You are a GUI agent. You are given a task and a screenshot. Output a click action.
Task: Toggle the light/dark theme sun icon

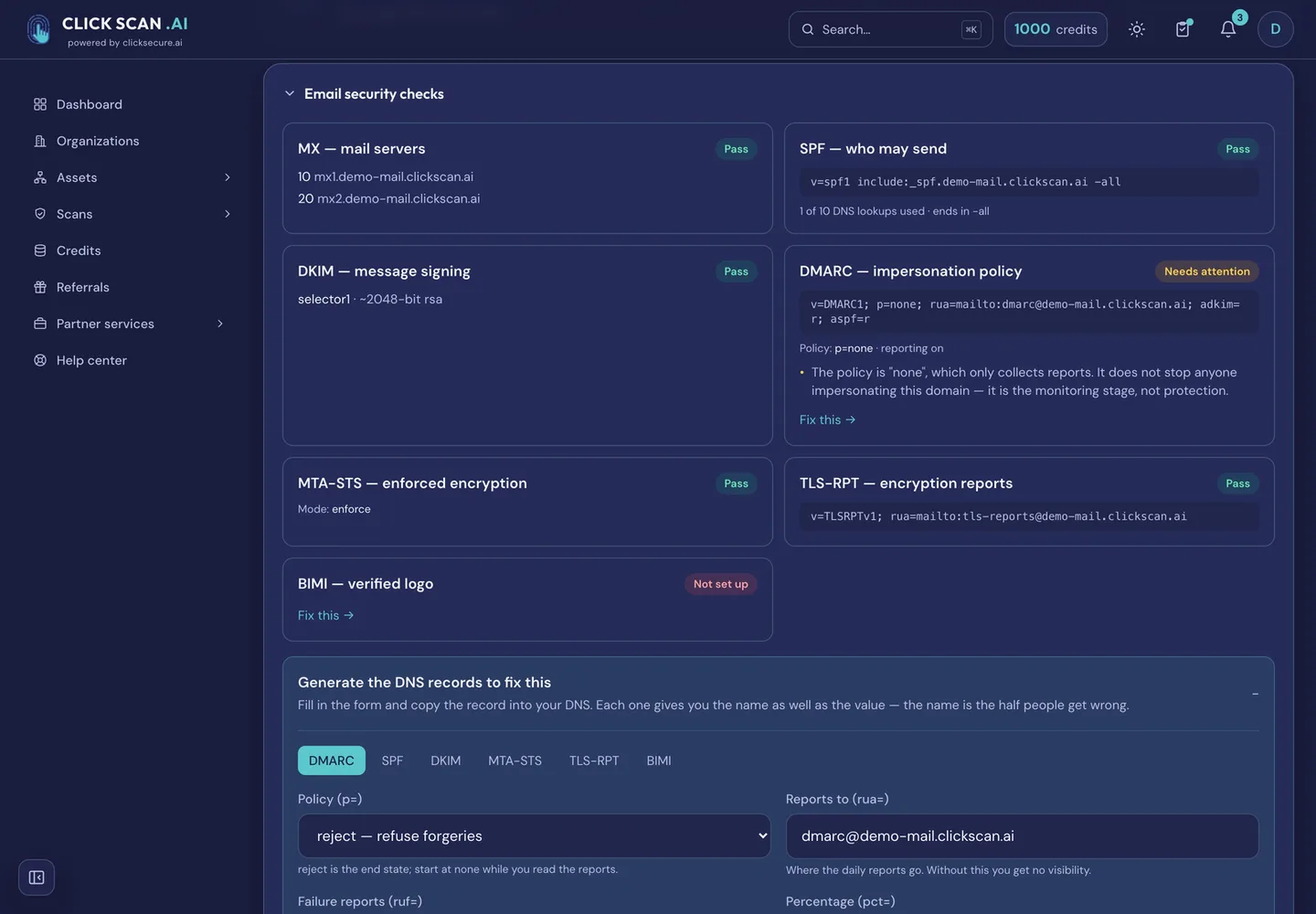(x=1137, y=29)
